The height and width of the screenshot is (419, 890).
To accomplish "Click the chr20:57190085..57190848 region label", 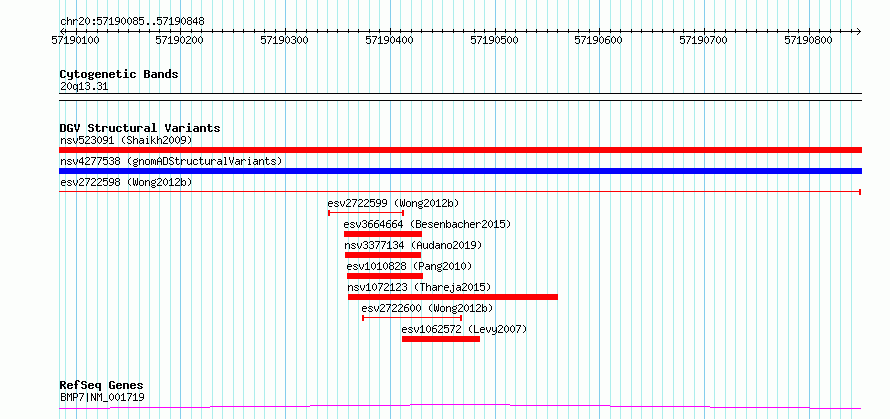I will 132,22.
